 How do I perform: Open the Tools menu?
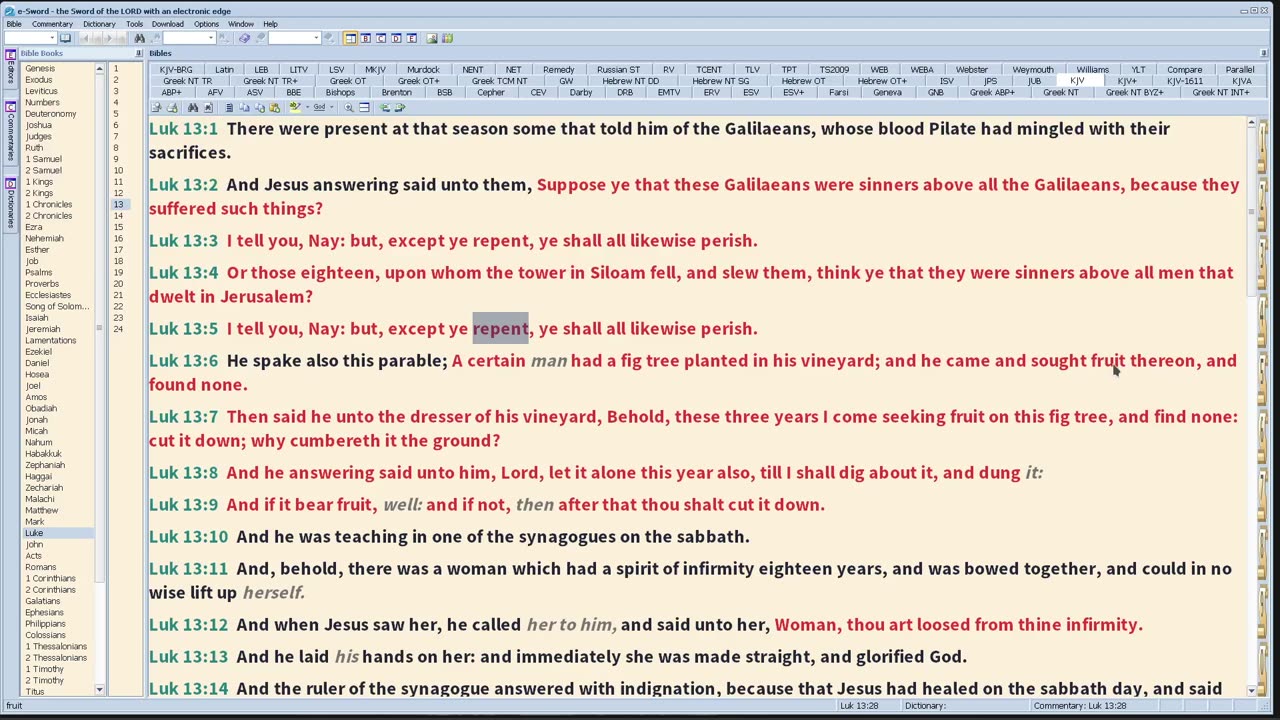point(134,24)
